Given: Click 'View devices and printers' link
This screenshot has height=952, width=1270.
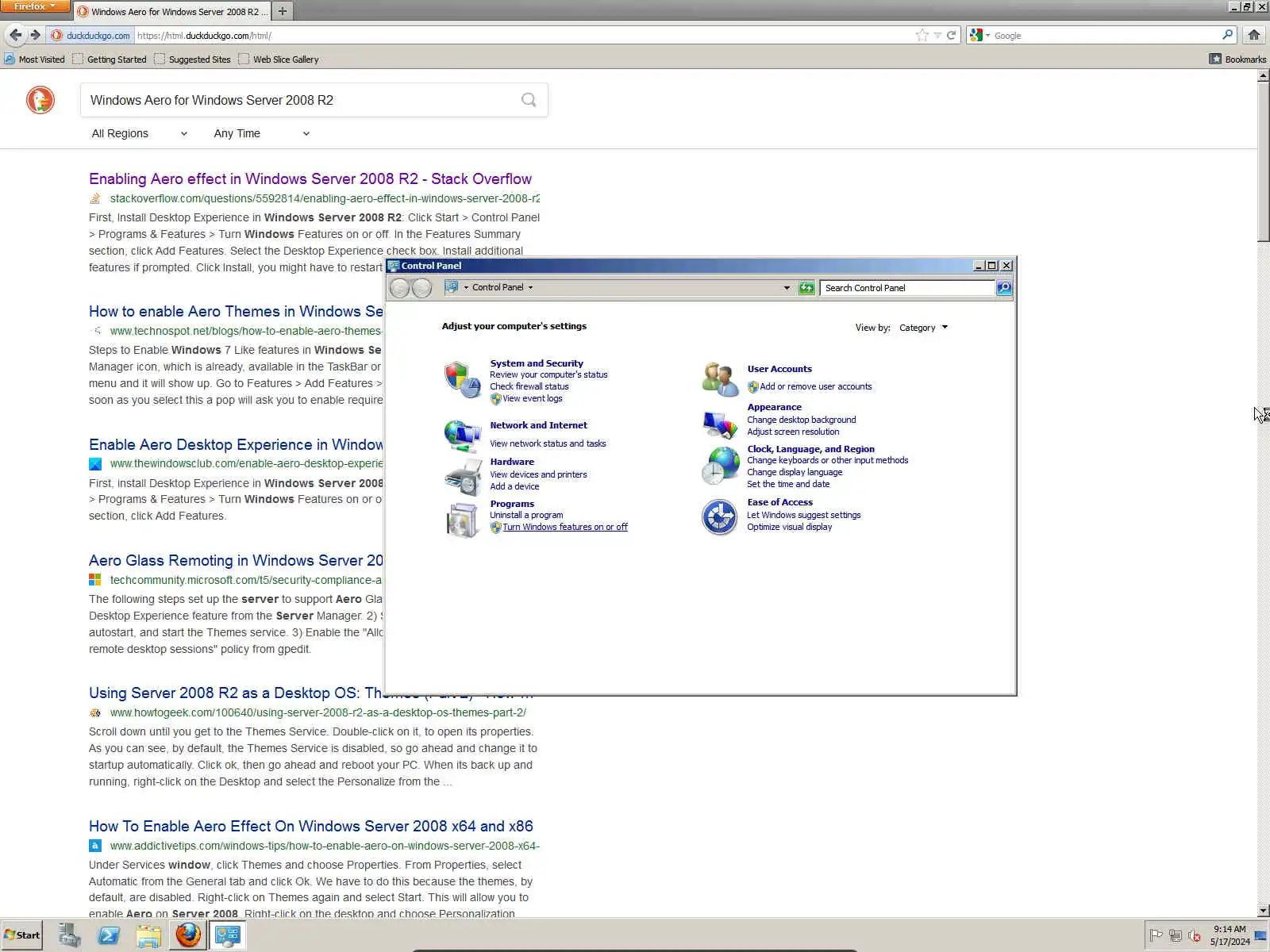Looking at the screenshot, I should coord(538,475).
